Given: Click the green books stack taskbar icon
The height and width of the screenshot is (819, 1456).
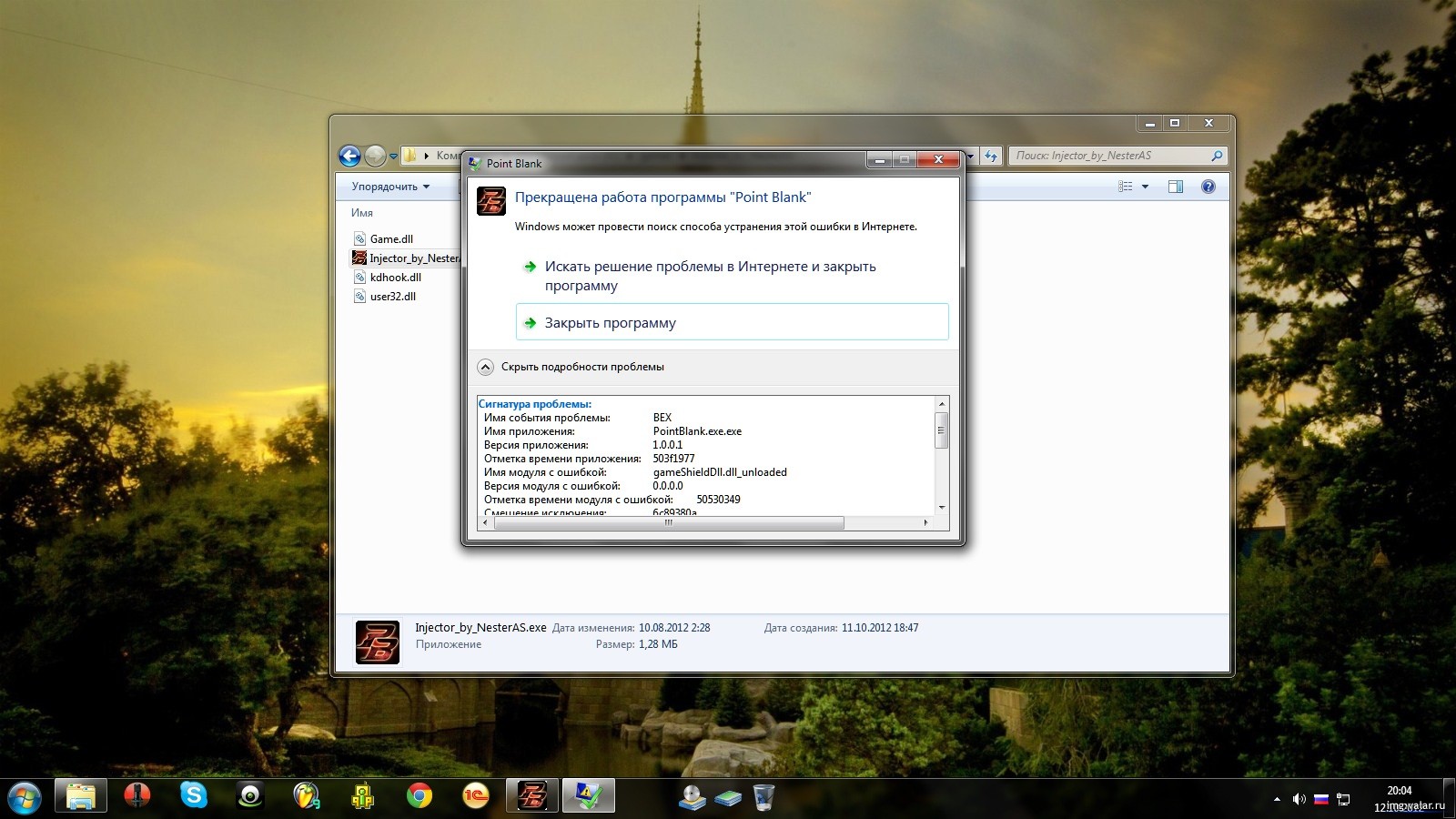Looking at the screenshot, I should (x=728, y=799).
